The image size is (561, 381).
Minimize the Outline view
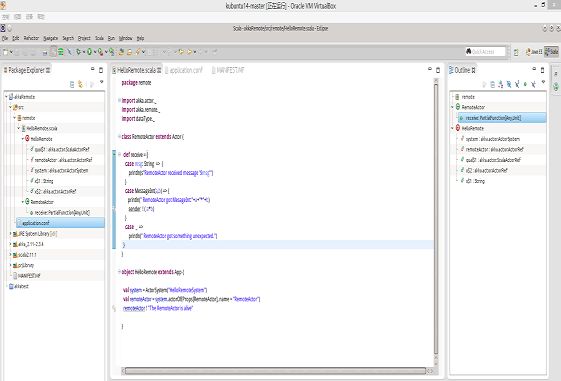[534, 69]
